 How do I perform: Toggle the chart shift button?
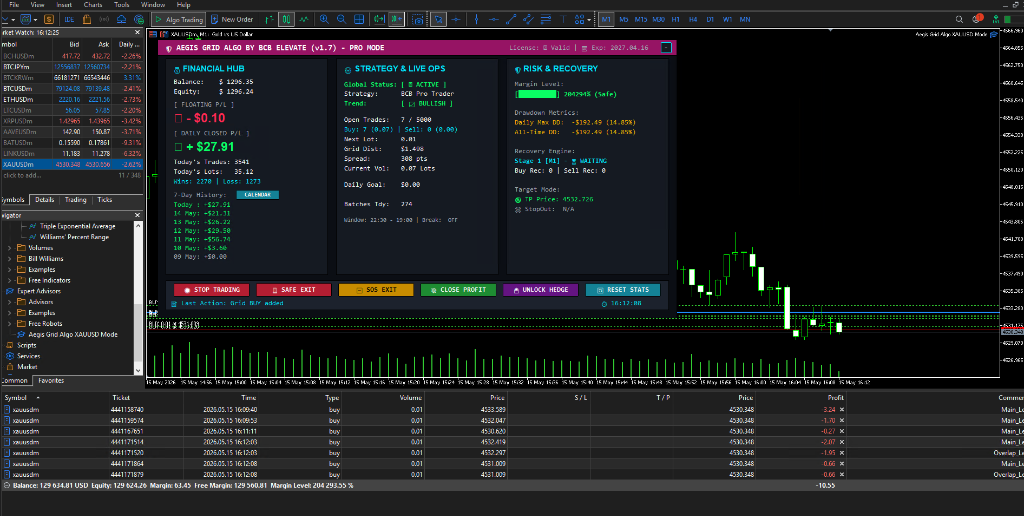(396, 20)
